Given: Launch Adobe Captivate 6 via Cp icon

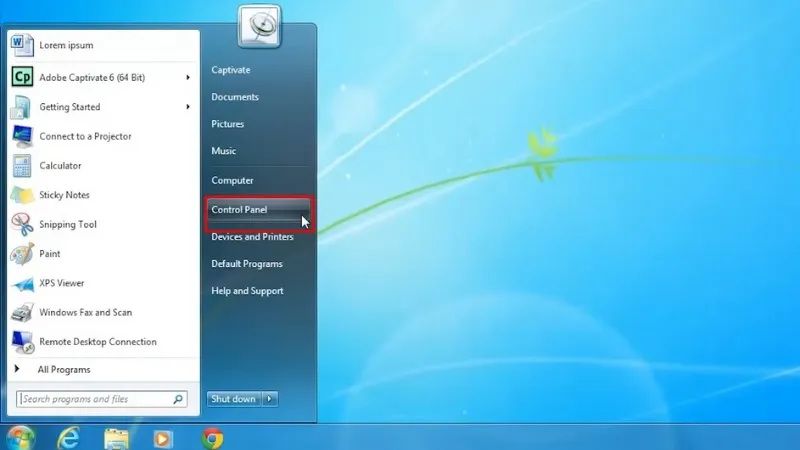Looking at the screenshot, I should tap(22, 77).
